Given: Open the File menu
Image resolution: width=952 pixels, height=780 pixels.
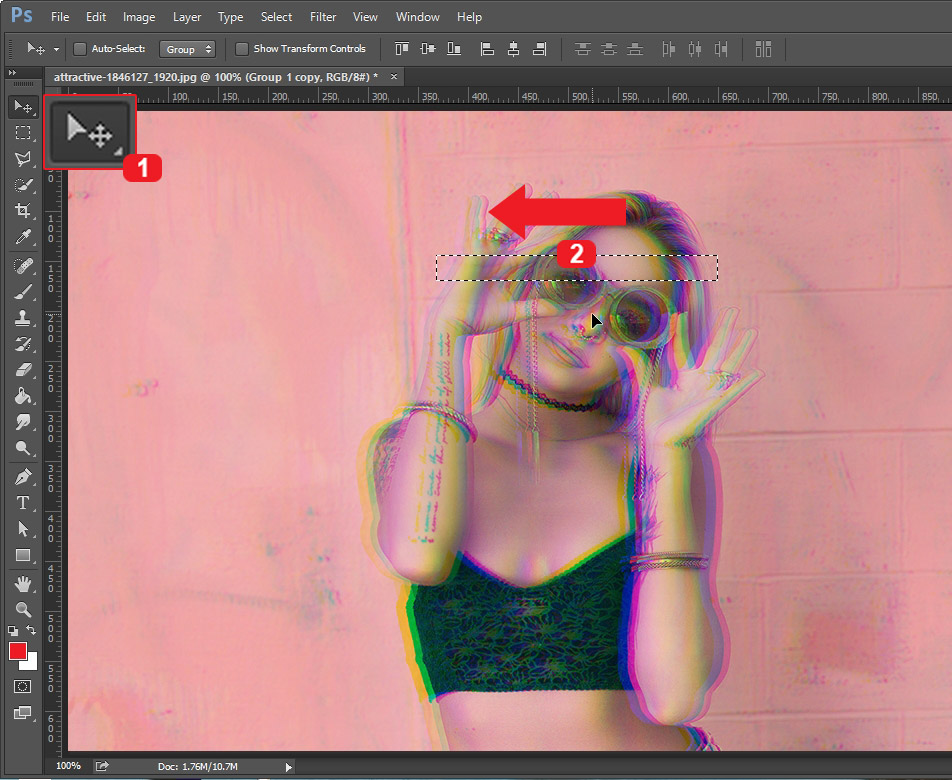Looking at the screenshot, I should (x=60, y=17).
